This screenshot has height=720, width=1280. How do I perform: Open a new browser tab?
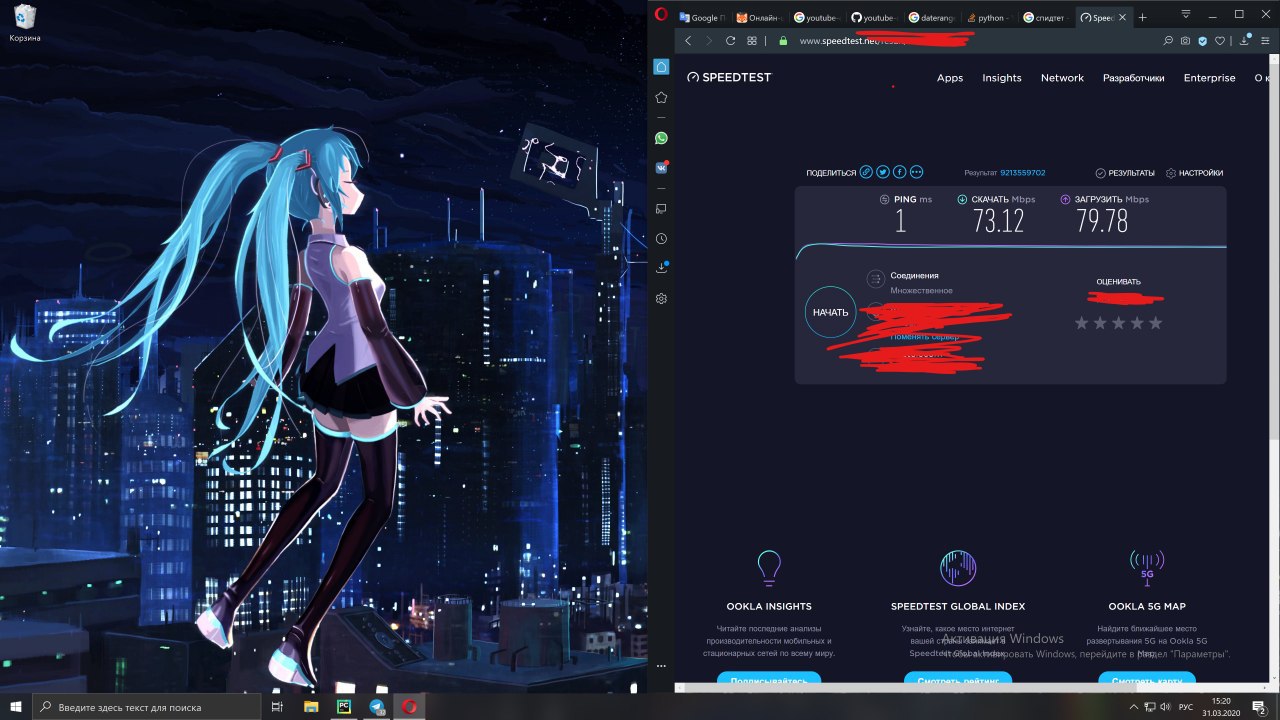1143,17
